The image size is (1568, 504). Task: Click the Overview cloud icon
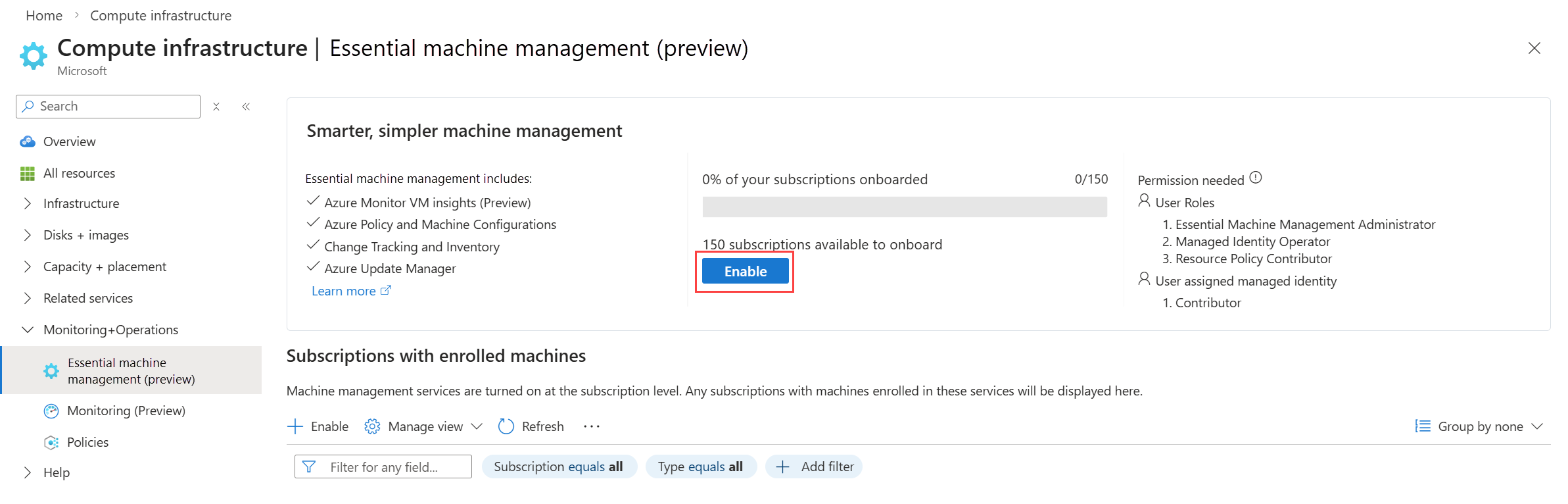tap(28, 141)
